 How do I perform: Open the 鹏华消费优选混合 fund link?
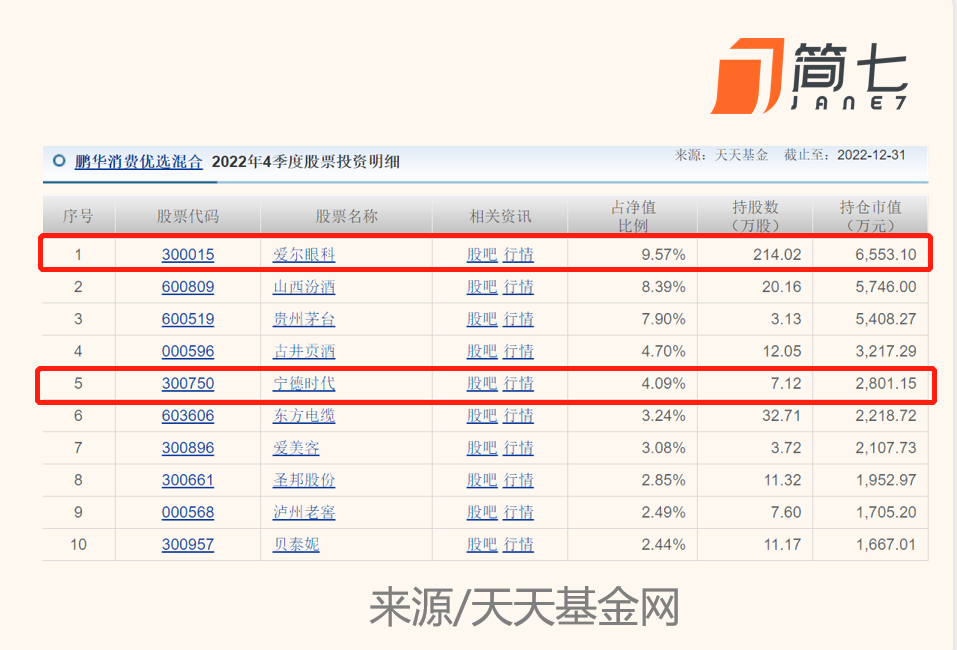coord(139,162)
